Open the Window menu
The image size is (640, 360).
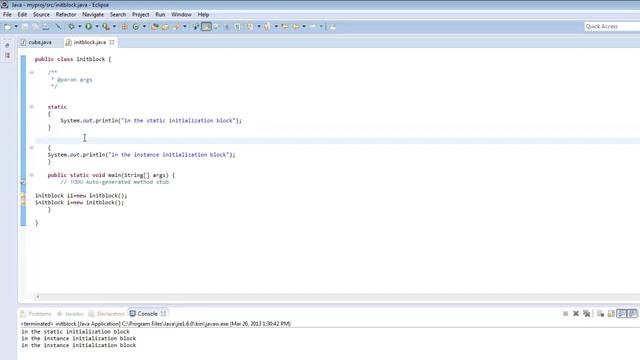click(x=181, y=14)
